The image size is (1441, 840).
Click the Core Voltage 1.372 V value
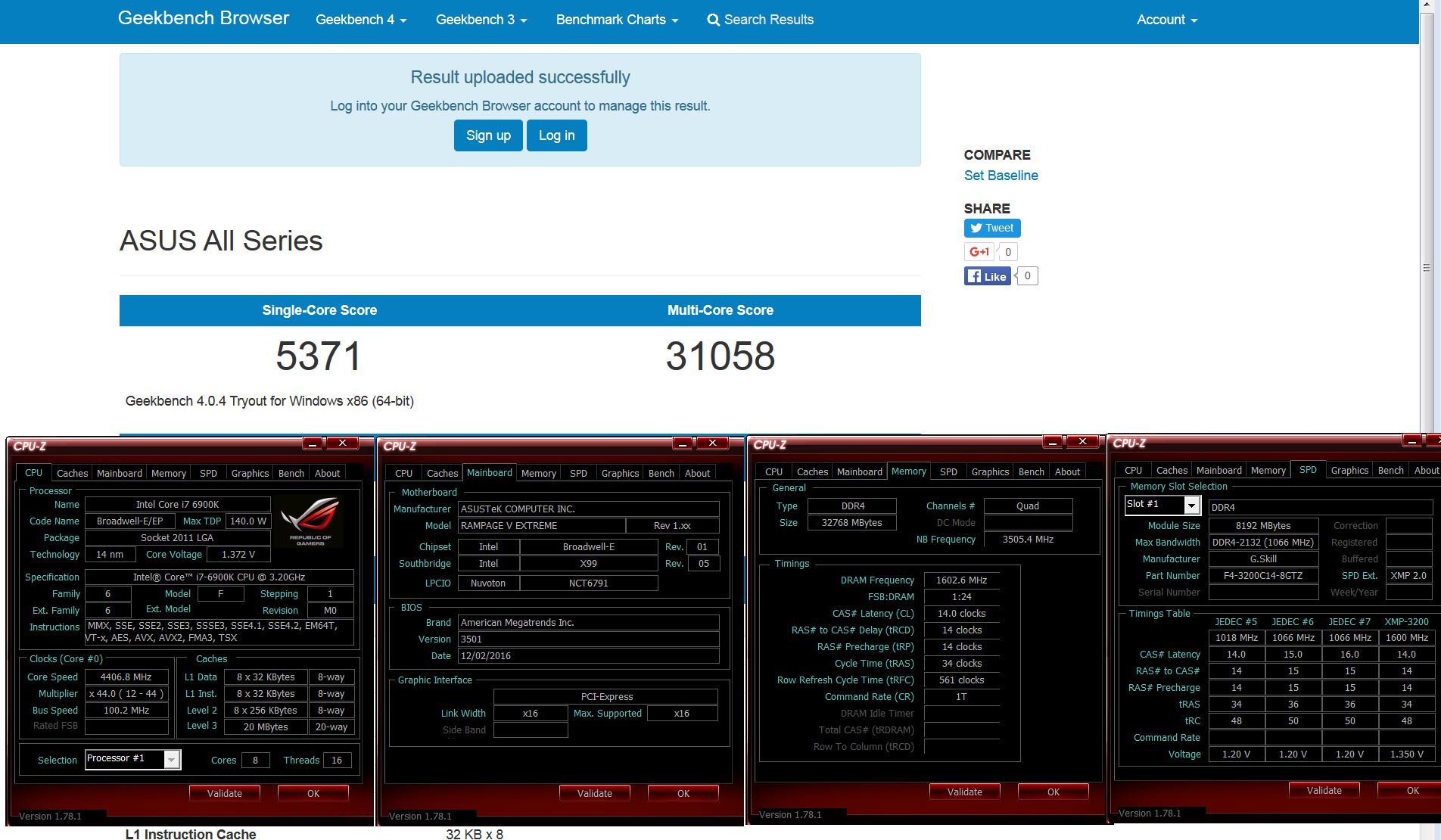[x=238, y=554]
